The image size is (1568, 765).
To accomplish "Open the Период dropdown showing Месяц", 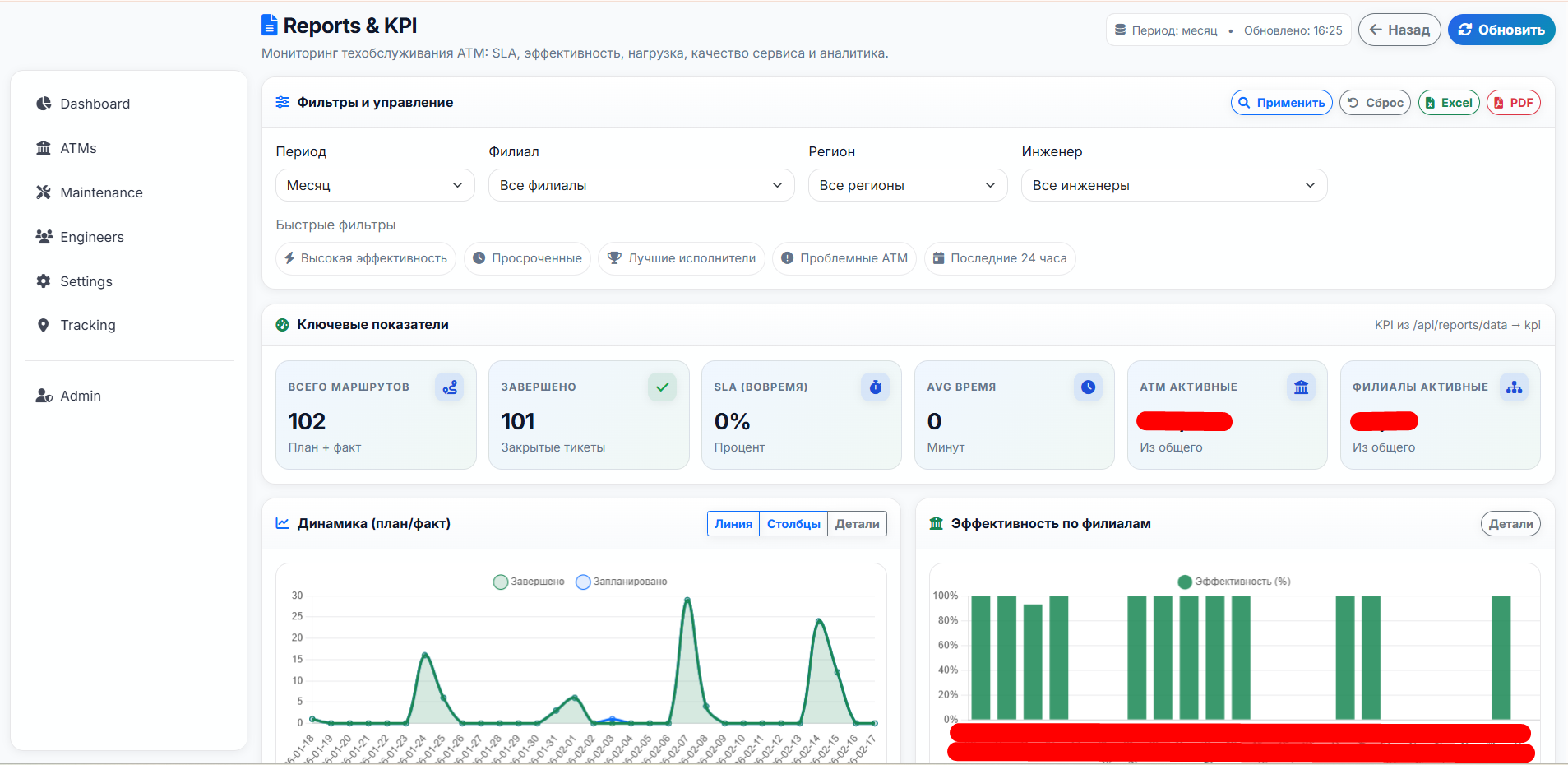I will tap(375, 185).
